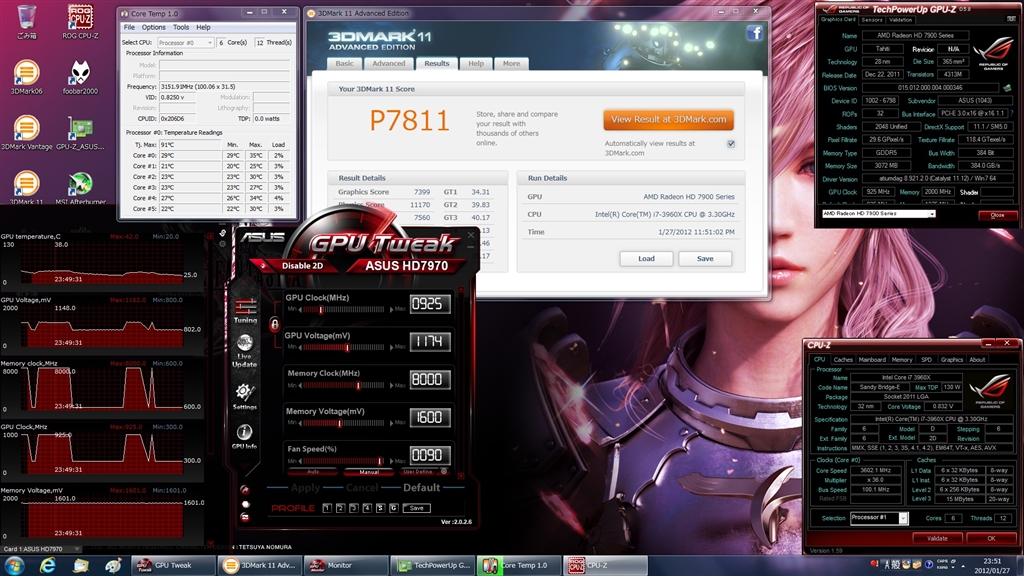Click the Load button in 3DMark 11

click(x=646, y=259)
